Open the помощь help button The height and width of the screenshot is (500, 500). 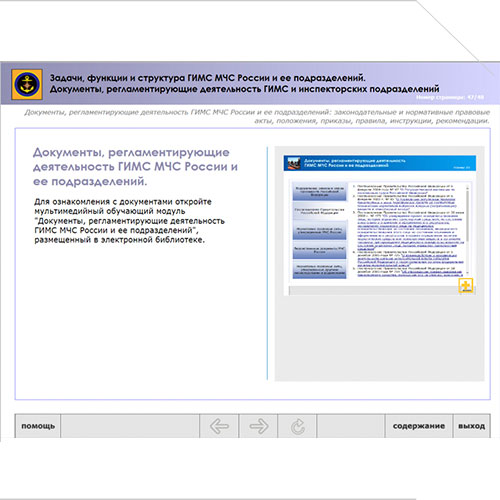tap(38, 426)
